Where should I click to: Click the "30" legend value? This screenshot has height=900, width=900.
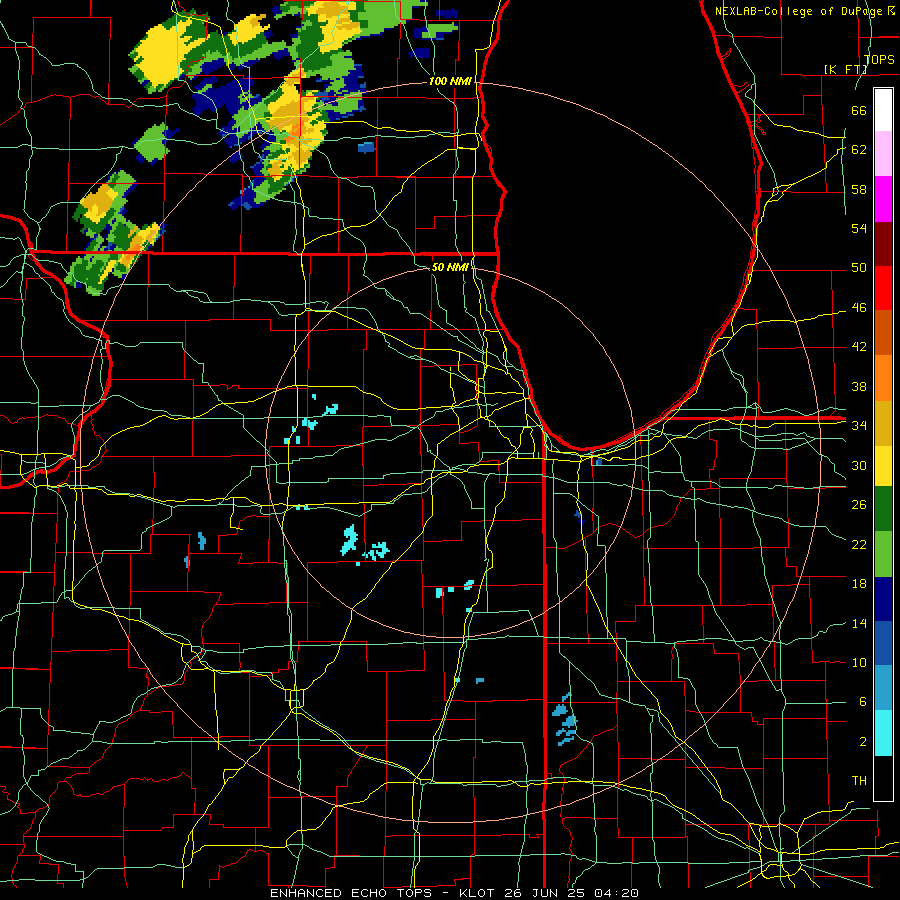859,465
